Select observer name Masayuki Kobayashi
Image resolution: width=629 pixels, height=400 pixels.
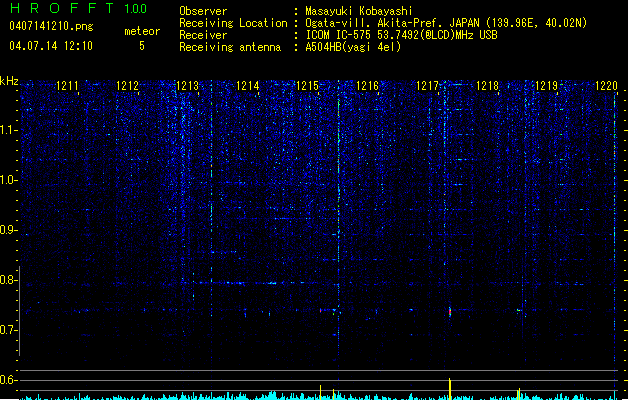click(x=359, y=11)
